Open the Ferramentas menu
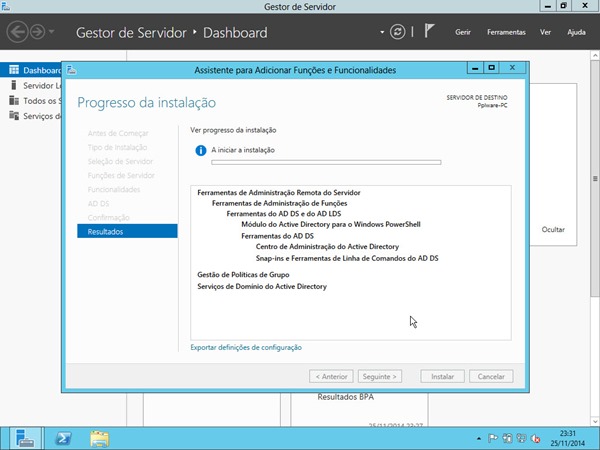 point(506,32)
